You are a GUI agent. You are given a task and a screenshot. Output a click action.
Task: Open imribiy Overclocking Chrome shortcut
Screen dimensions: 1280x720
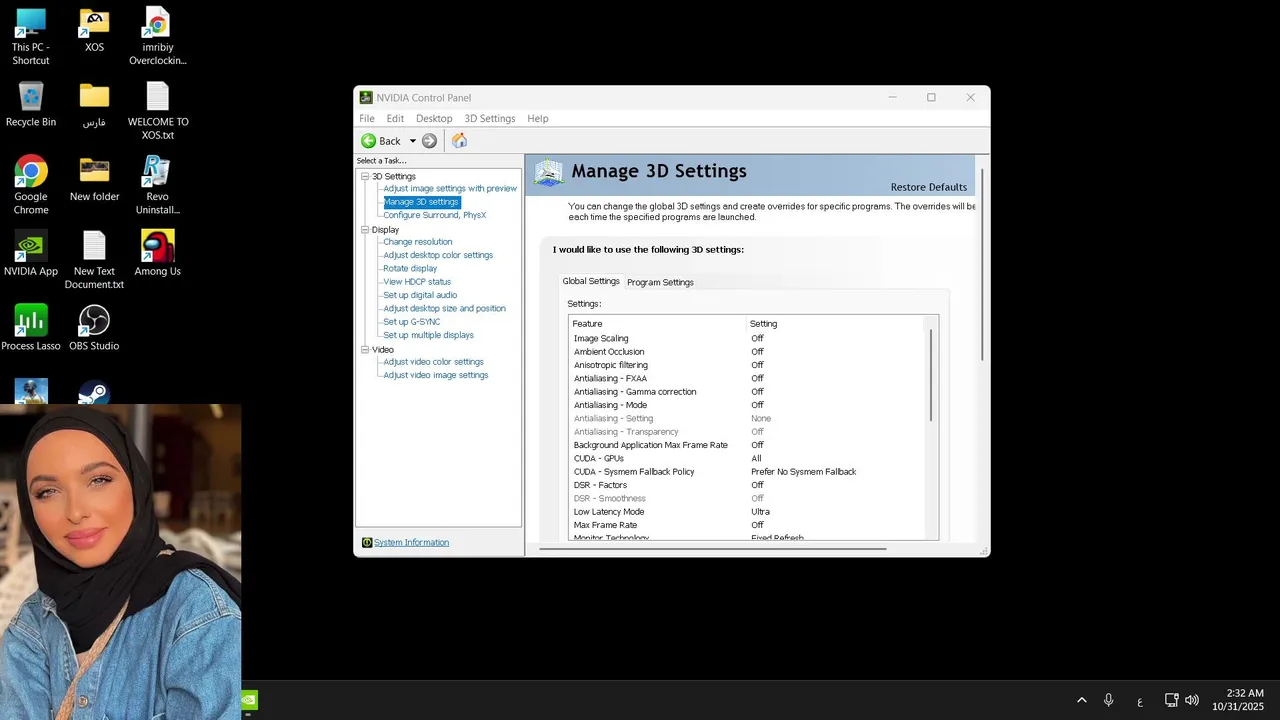pos(157,37)
